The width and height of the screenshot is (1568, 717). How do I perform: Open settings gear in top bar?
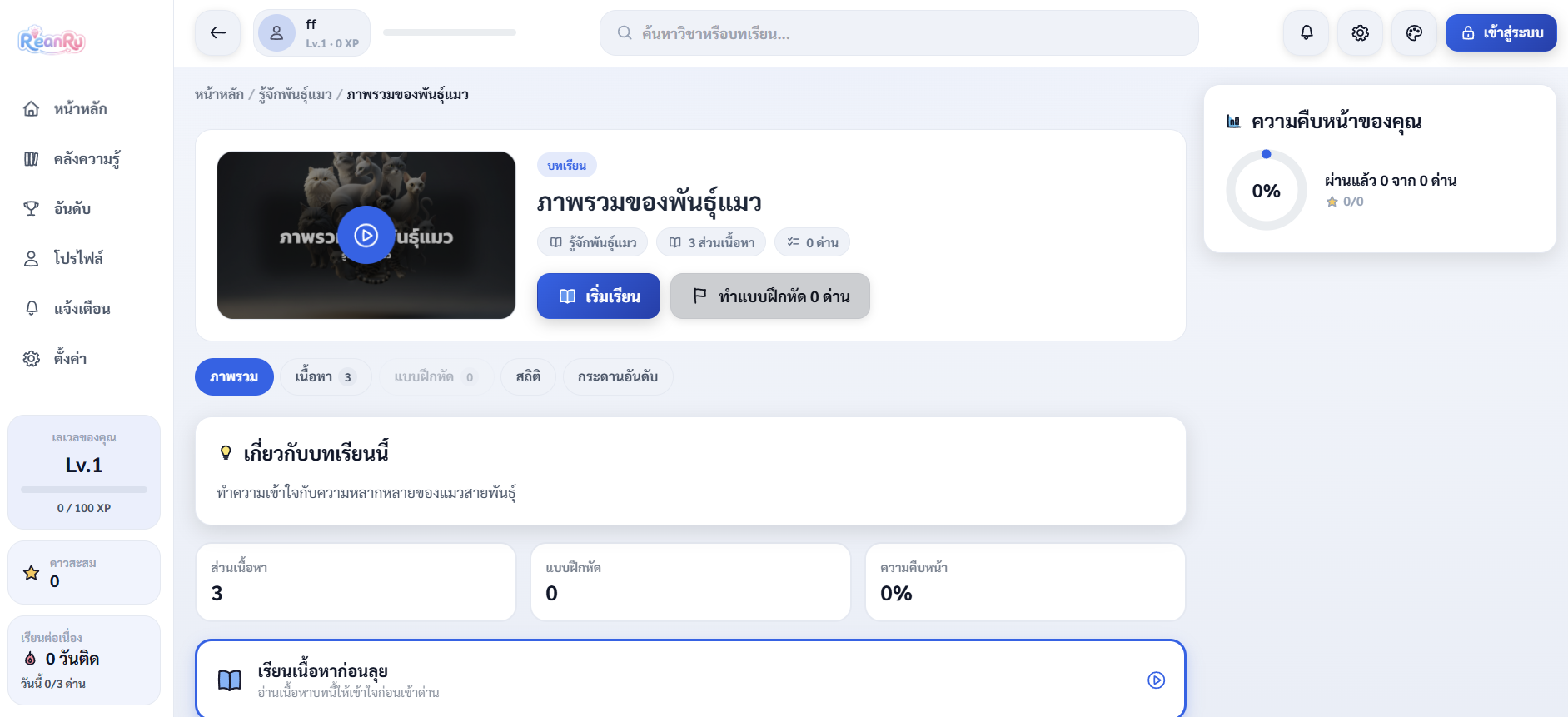[1361, 33]
